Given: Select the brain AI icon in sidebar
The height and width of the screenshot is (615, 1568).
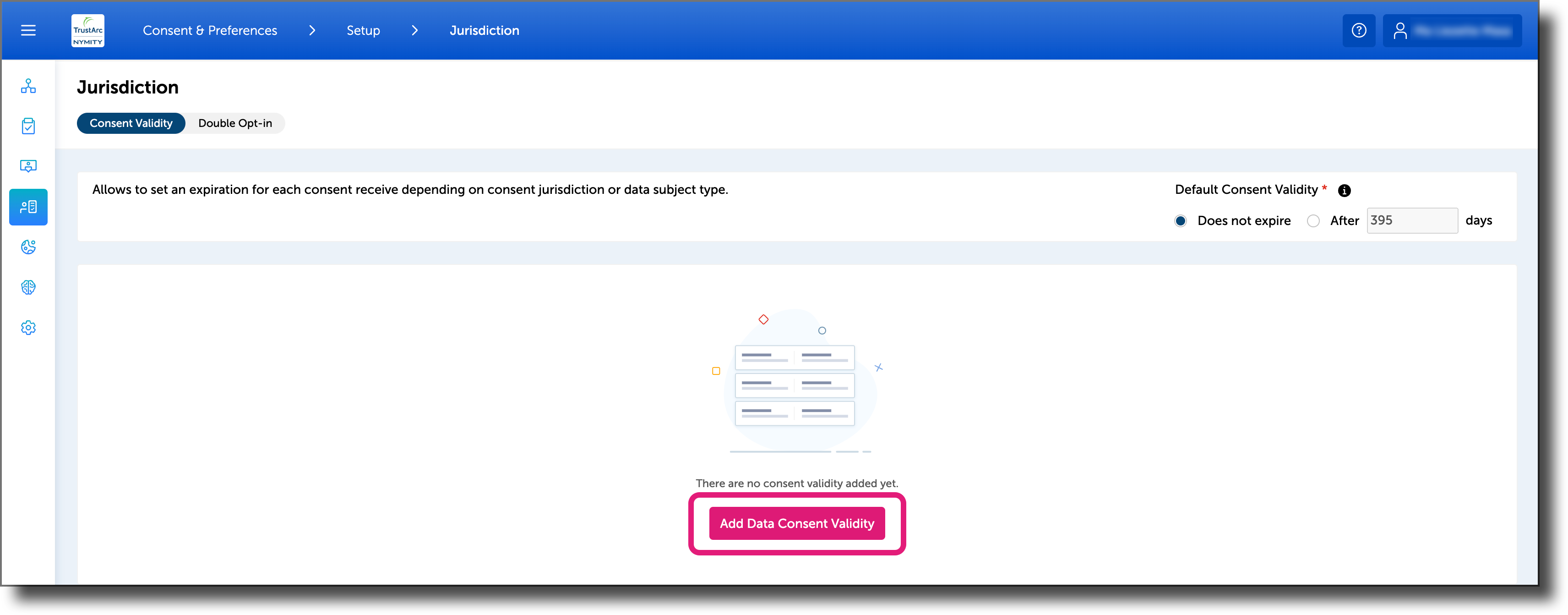Looking at the screenshot, I should 28,287.
